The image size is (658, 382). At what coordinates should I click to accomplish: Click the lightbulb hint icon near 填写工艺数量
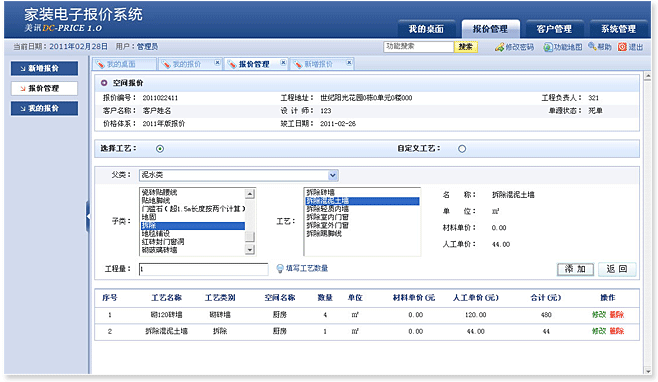pyautogui.click(x=280, y=269)
